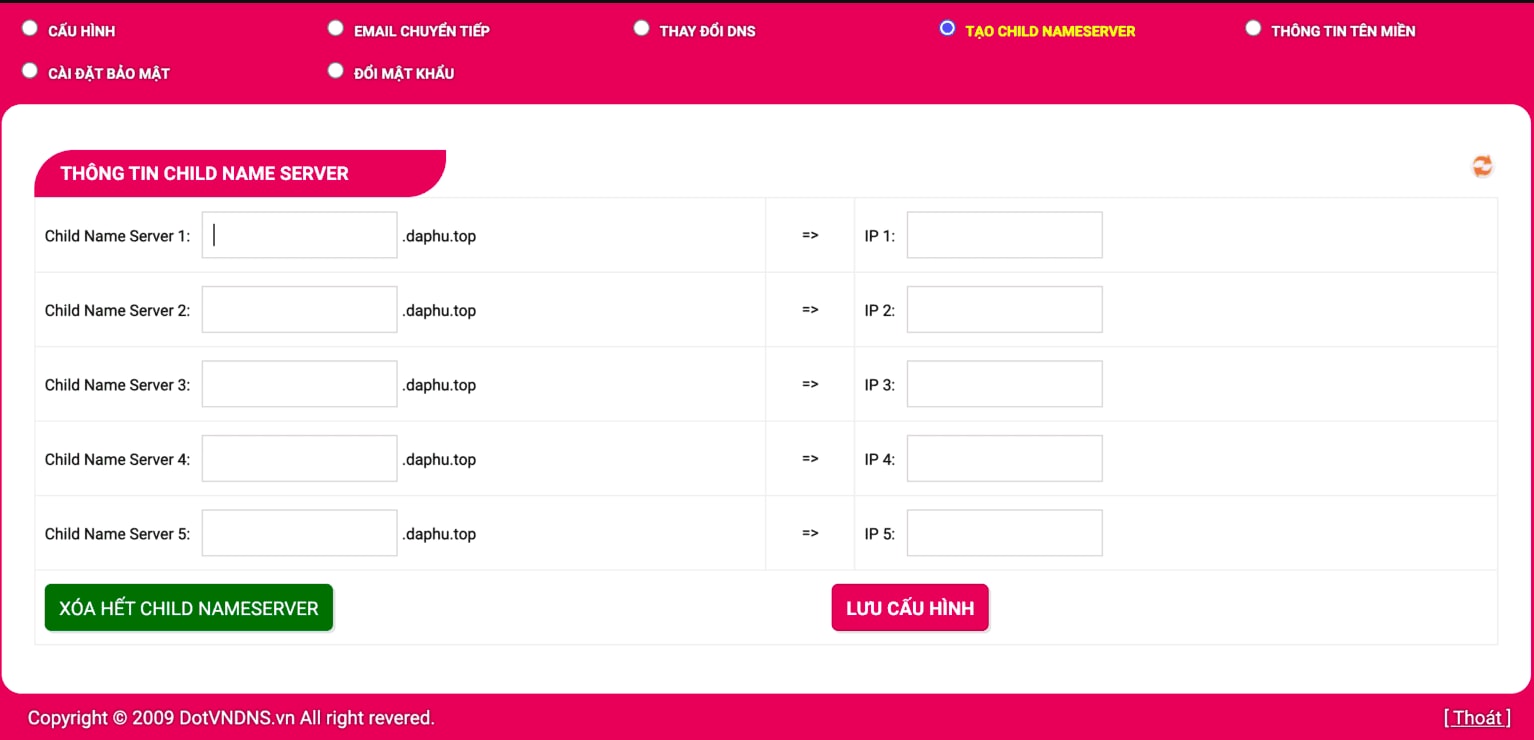Select the Cấu Hình radio button
Screen dimensions: 1534x740
[30, 29]
